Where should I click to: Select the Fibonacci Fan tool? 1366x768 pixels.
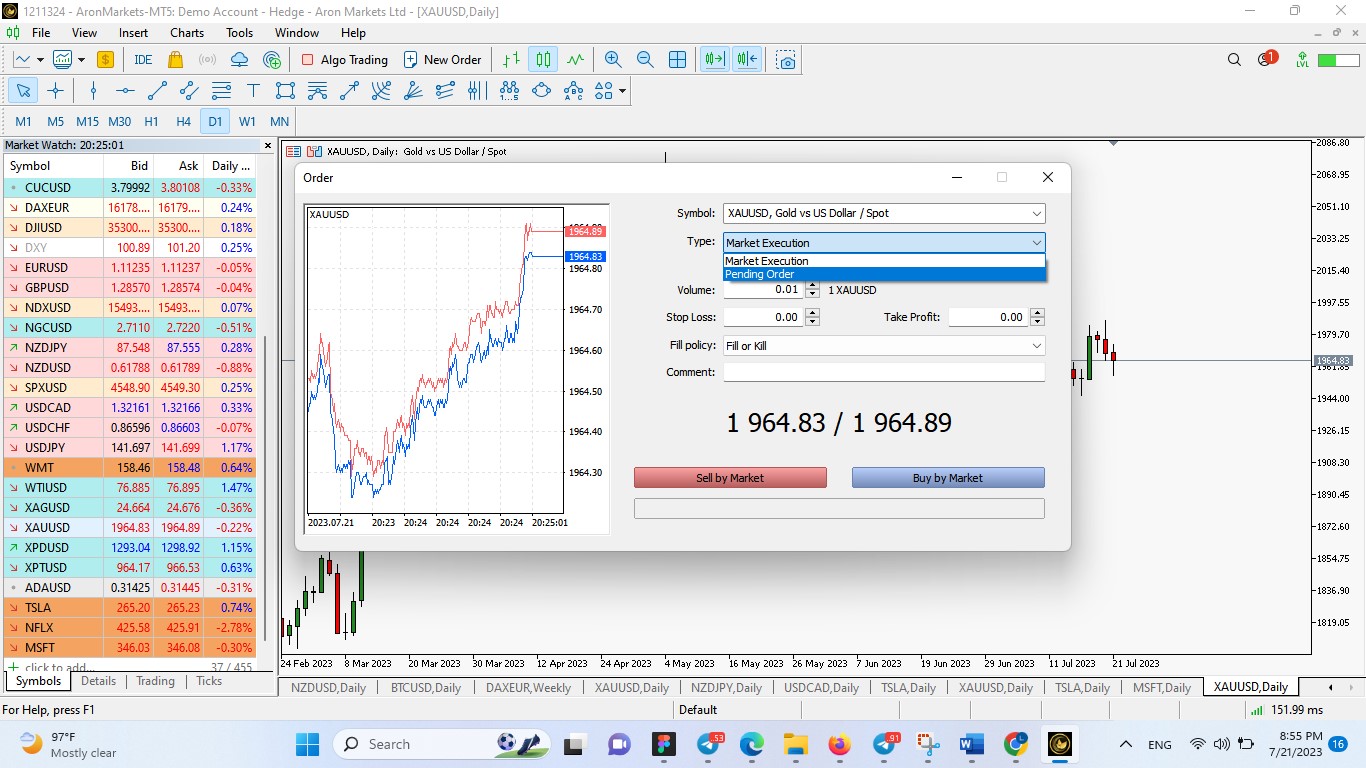click(x=413, y=91)
